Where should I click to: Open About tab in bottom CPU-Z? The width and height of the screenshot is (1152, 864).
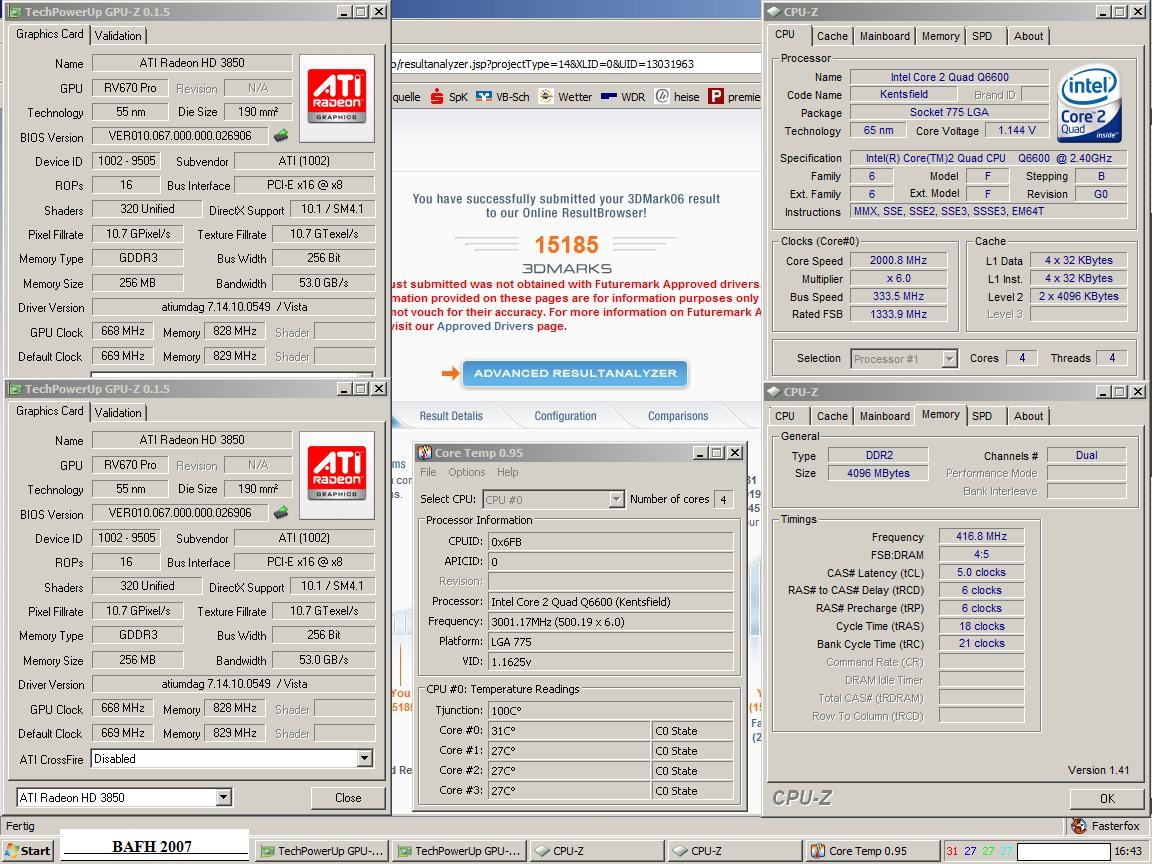tap(1028, 416)
